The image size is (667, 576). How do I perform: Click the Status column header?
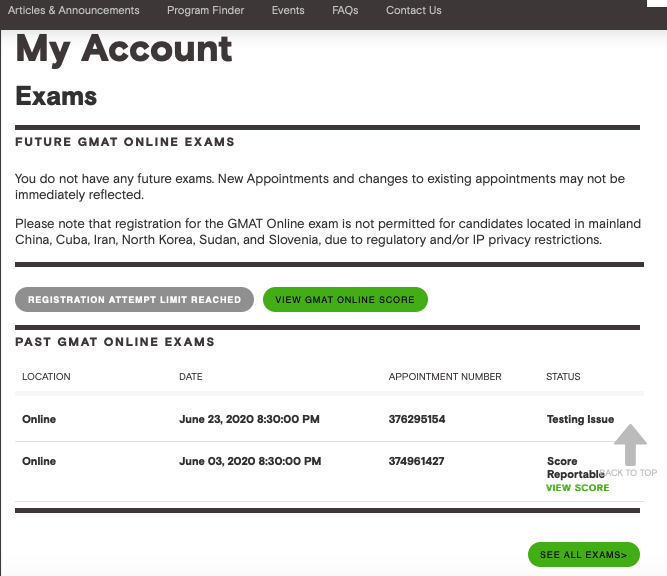coord(563,377)
